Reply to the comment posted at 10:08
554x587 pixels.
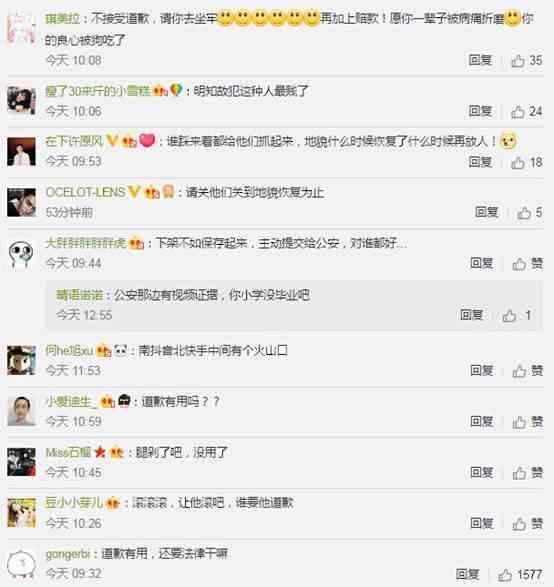click(480, 60)
